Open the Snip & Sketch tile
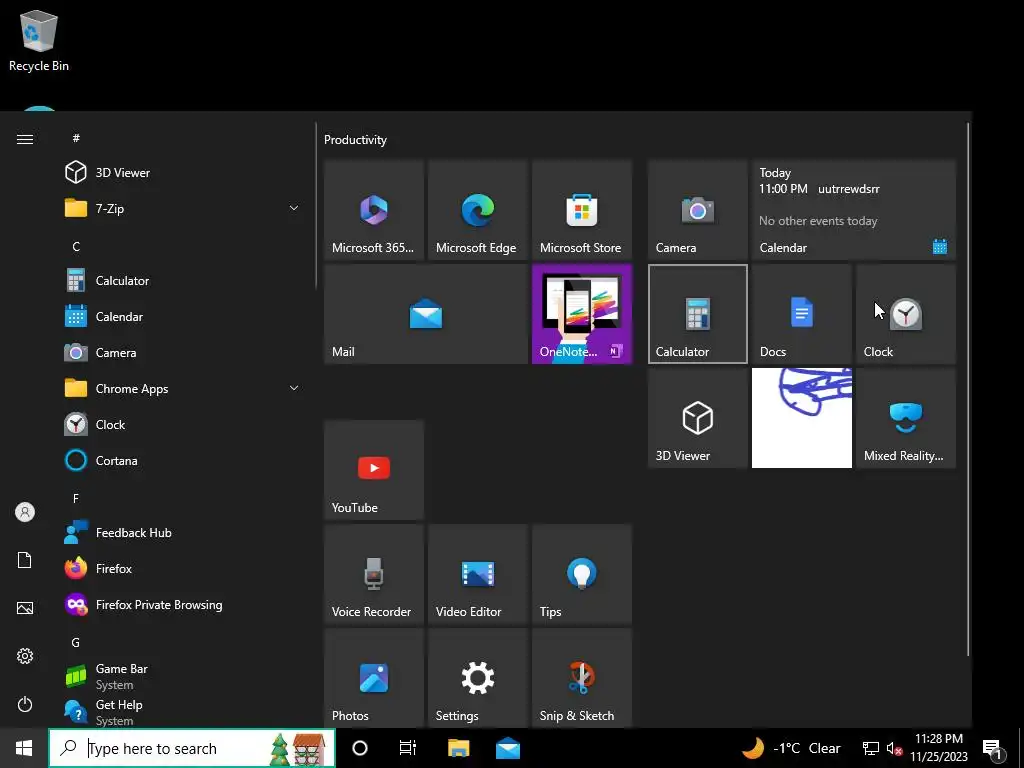The width and height of the screenshot is (1024, 768). (x=582, y=678)
